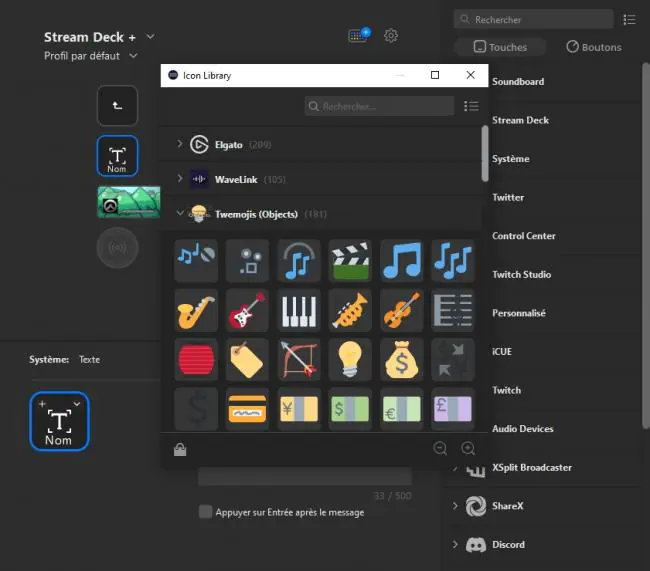Open the key icon dropdown chevron
The width and height of the screenshot is (650, 571).
pos(77,404)
